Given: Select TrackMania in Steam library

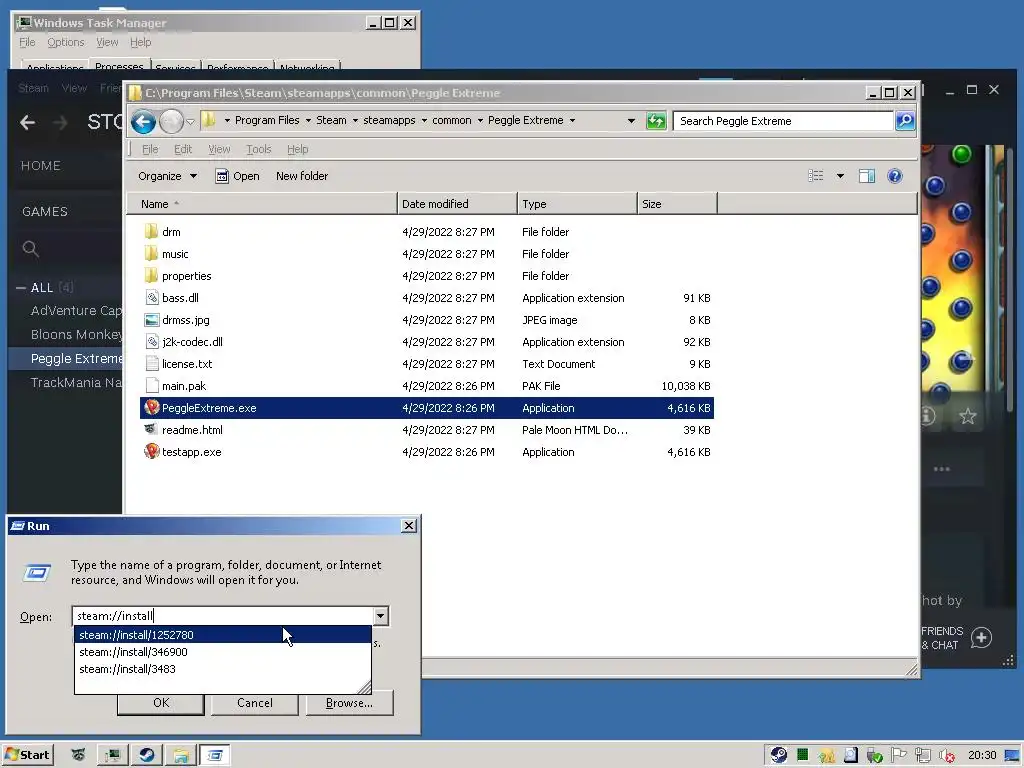Looking at the screenshot, I should click(x=76, y=383).
